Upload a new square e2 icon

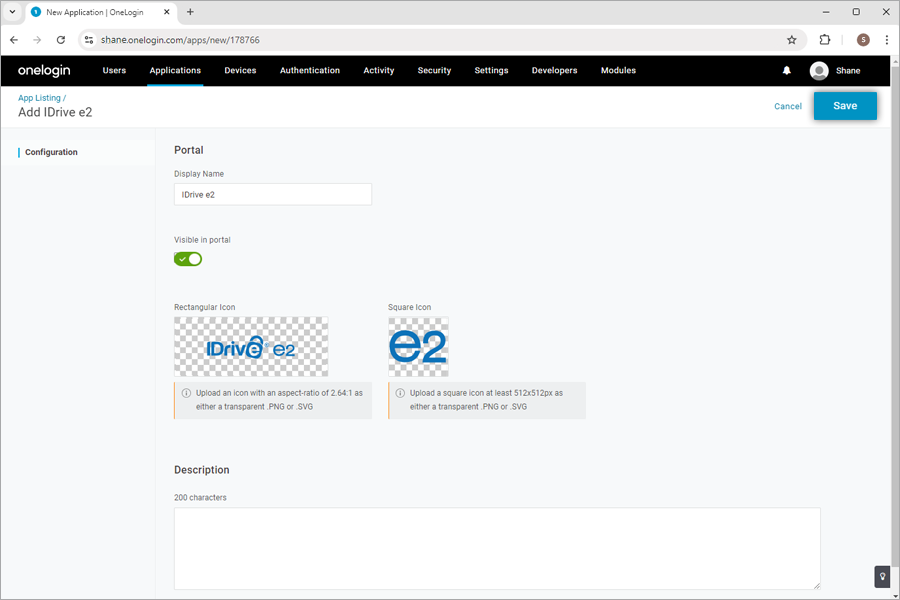pos(418,347)
